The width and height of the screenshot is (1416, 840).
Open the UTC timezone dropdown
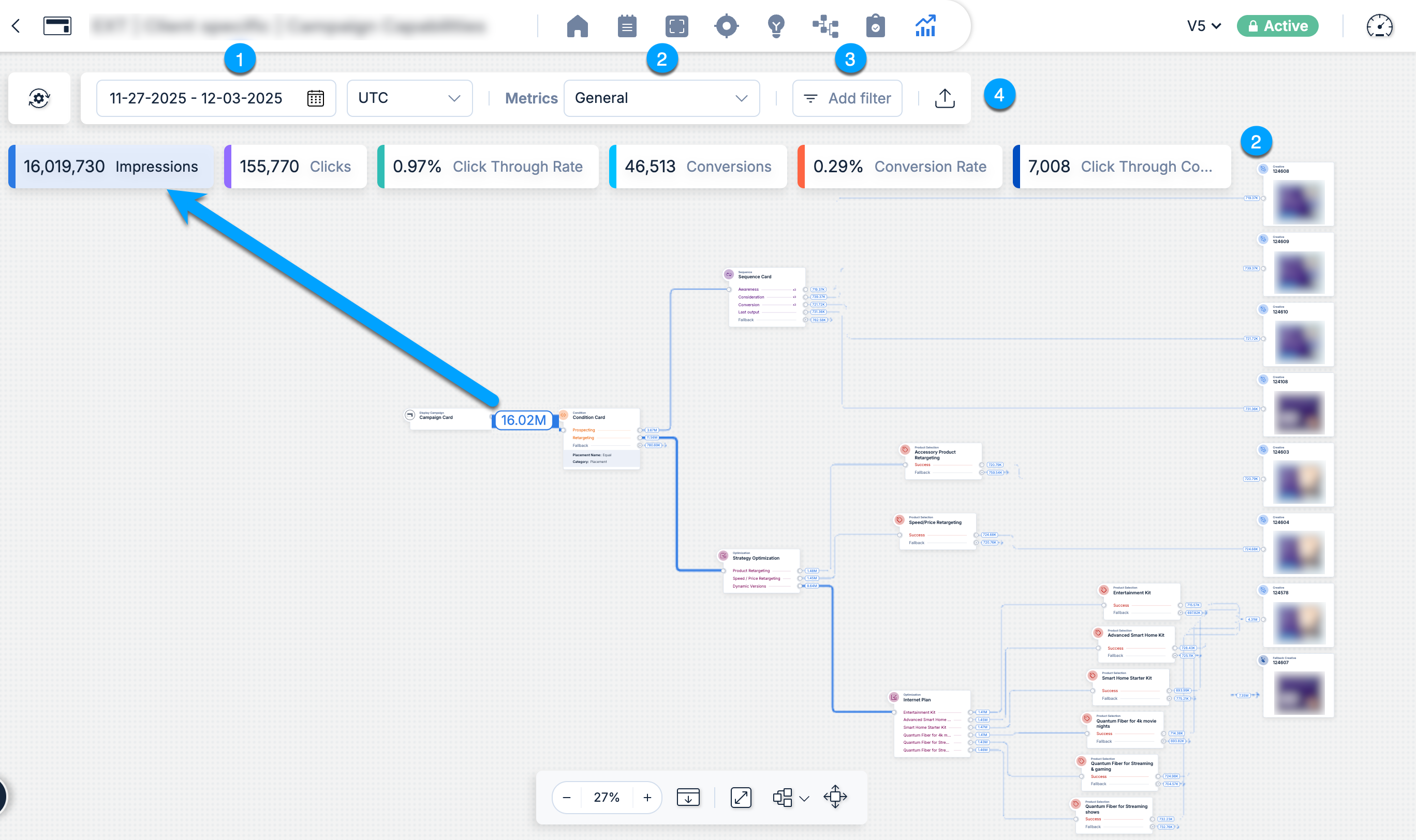coord(409,98)
